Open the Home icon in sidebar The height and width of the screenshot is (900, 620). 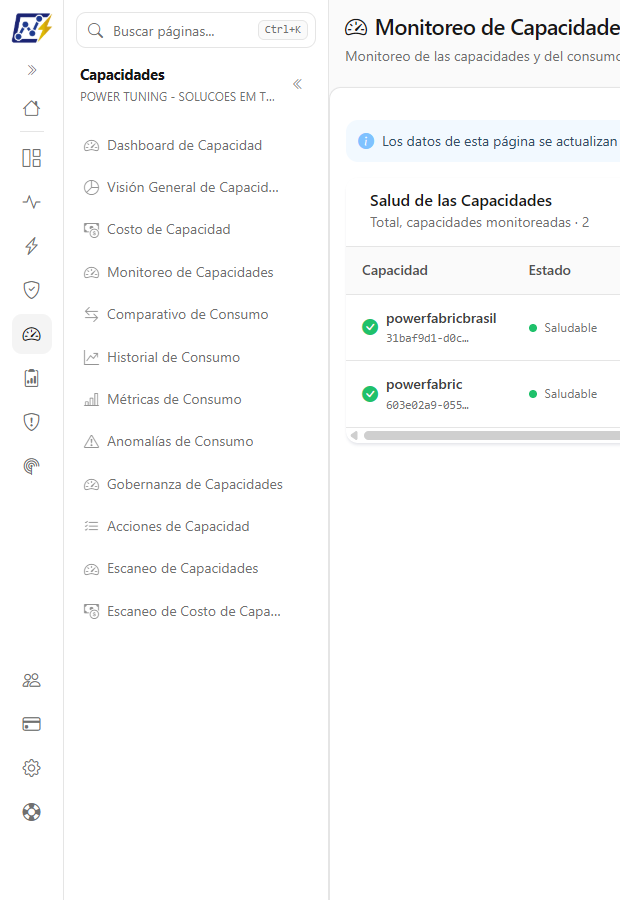pos(32,108)
